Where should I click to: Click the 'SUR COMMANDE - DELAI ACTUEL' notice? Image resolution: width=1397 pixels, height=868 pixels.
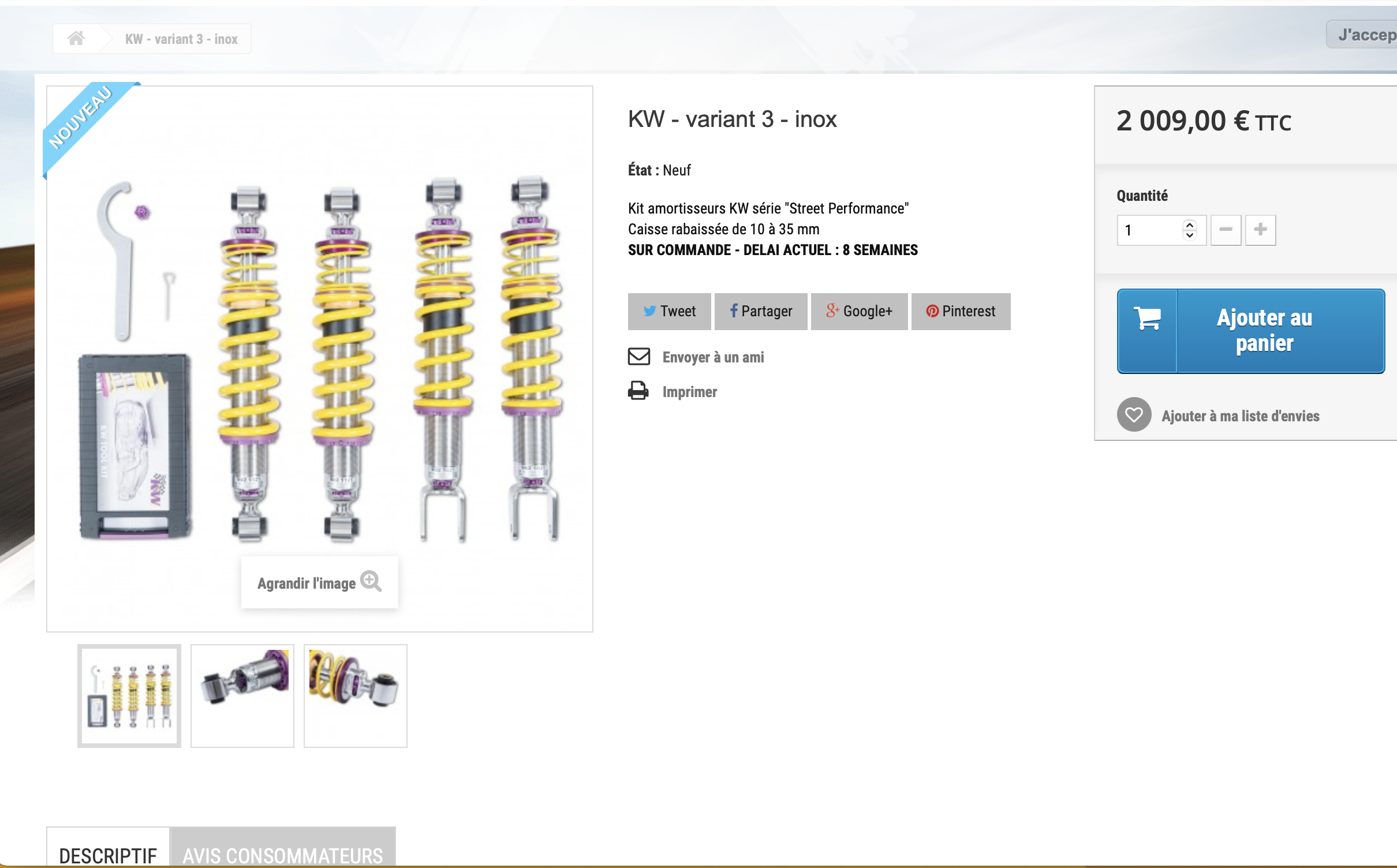click(773, 250)
